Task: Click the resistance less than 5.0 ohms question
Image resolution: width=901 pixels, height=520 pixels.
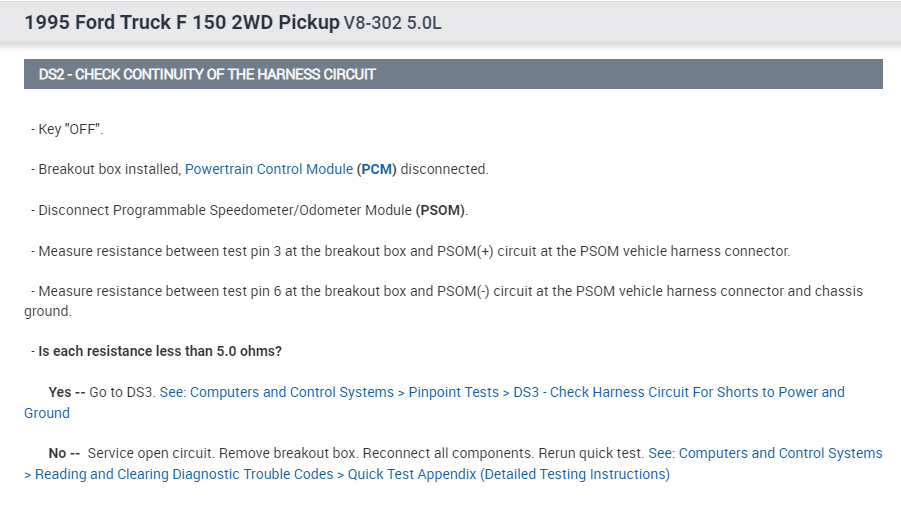Action: point(160,351)
